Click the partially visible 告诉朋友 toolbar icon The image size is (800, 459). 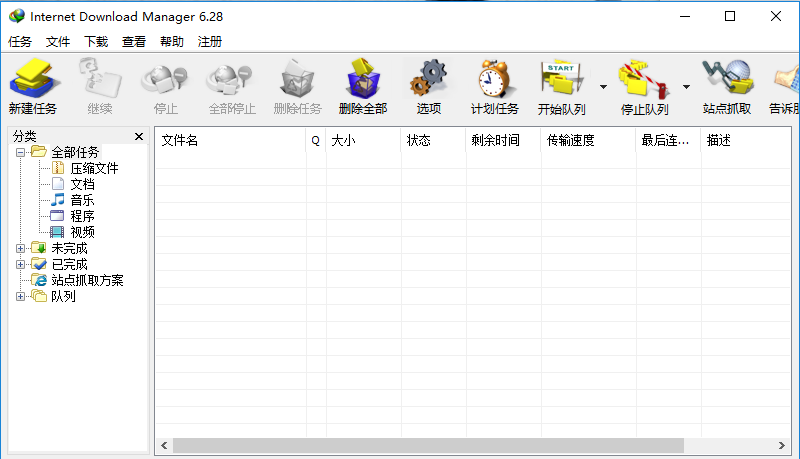tap(784, 86)
